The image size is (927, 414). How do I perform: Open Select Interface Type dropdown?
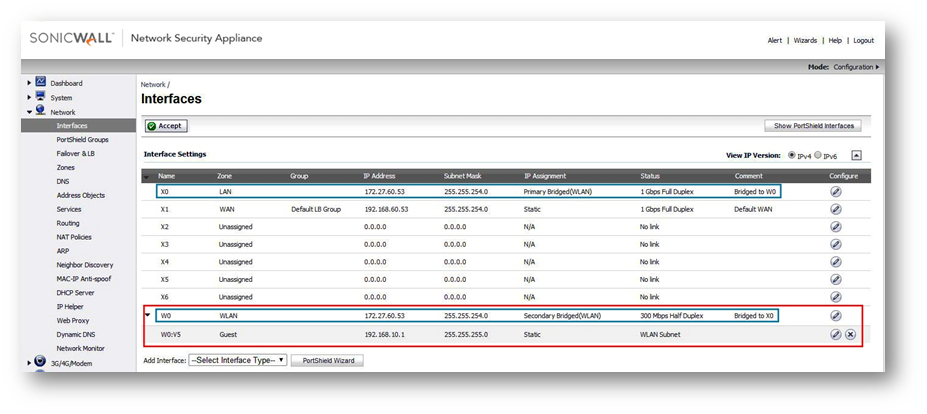click(x=238, y=360)
